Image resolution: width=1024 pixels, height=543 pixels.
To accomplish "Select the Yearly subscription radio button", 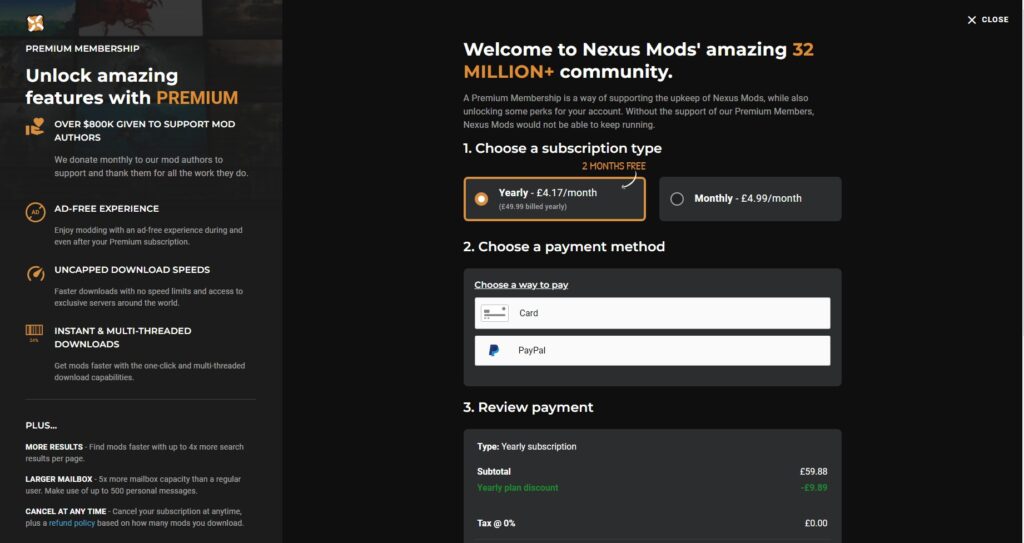I will [x=481, y=199].
